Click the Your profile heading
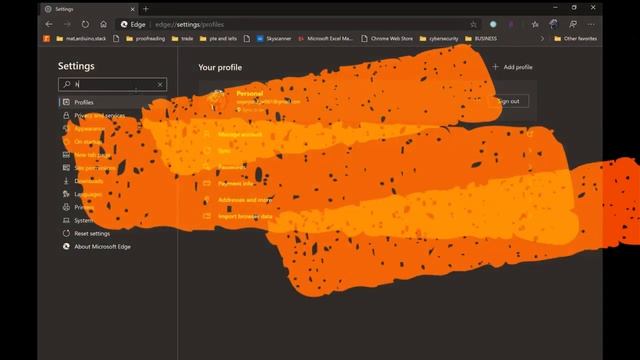The height and width of the screenshot is (360, 640). click(x=220, y=67)
